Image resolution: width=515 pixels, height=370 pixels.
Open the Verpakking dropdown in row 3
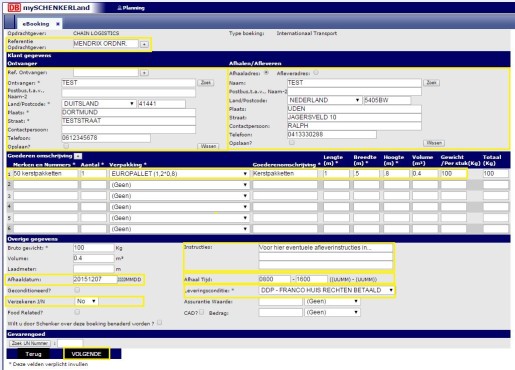[x=179, y=196]
